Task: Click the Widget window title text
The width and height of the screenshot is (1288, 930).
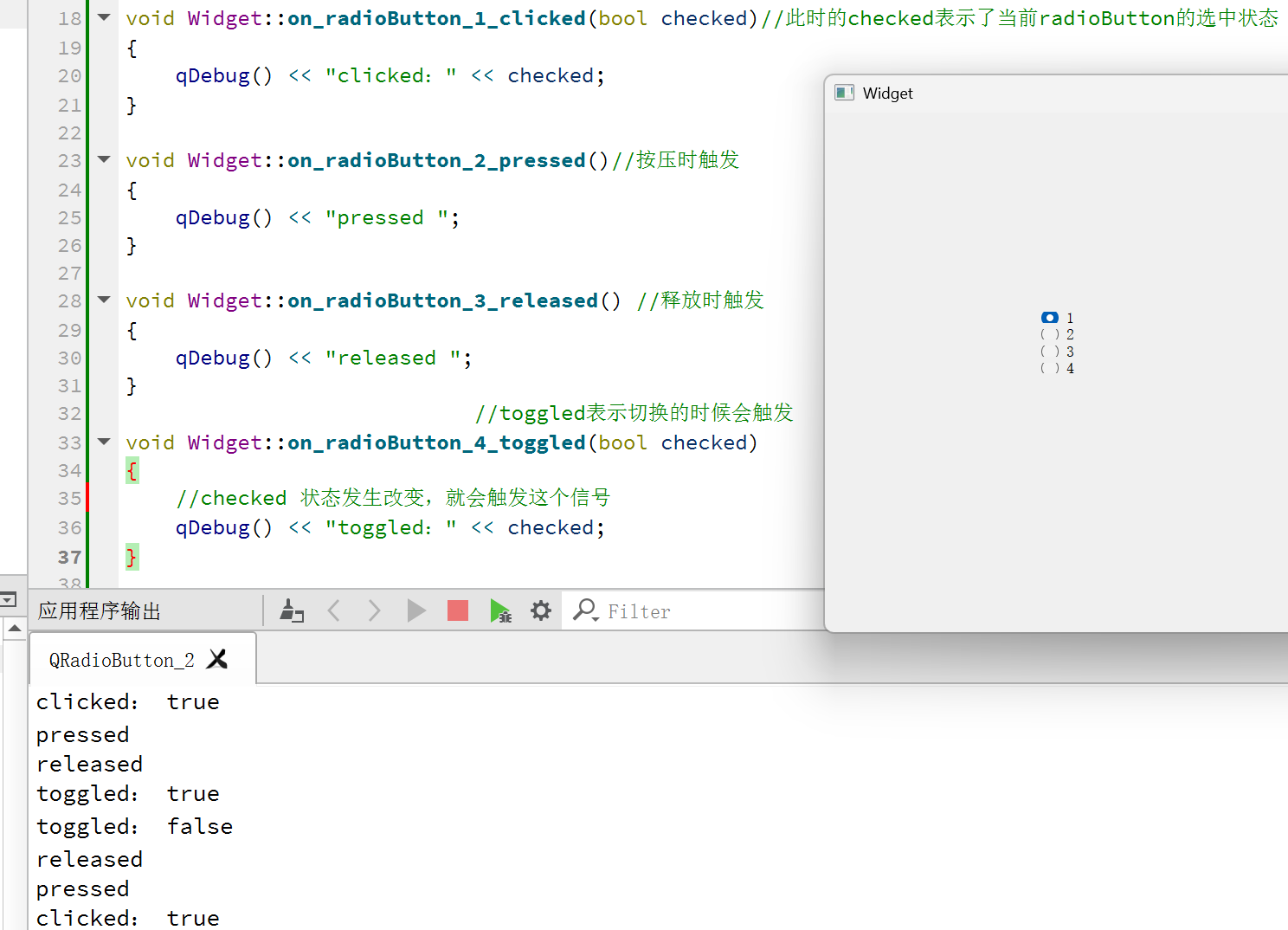Action: click(887, 94)
